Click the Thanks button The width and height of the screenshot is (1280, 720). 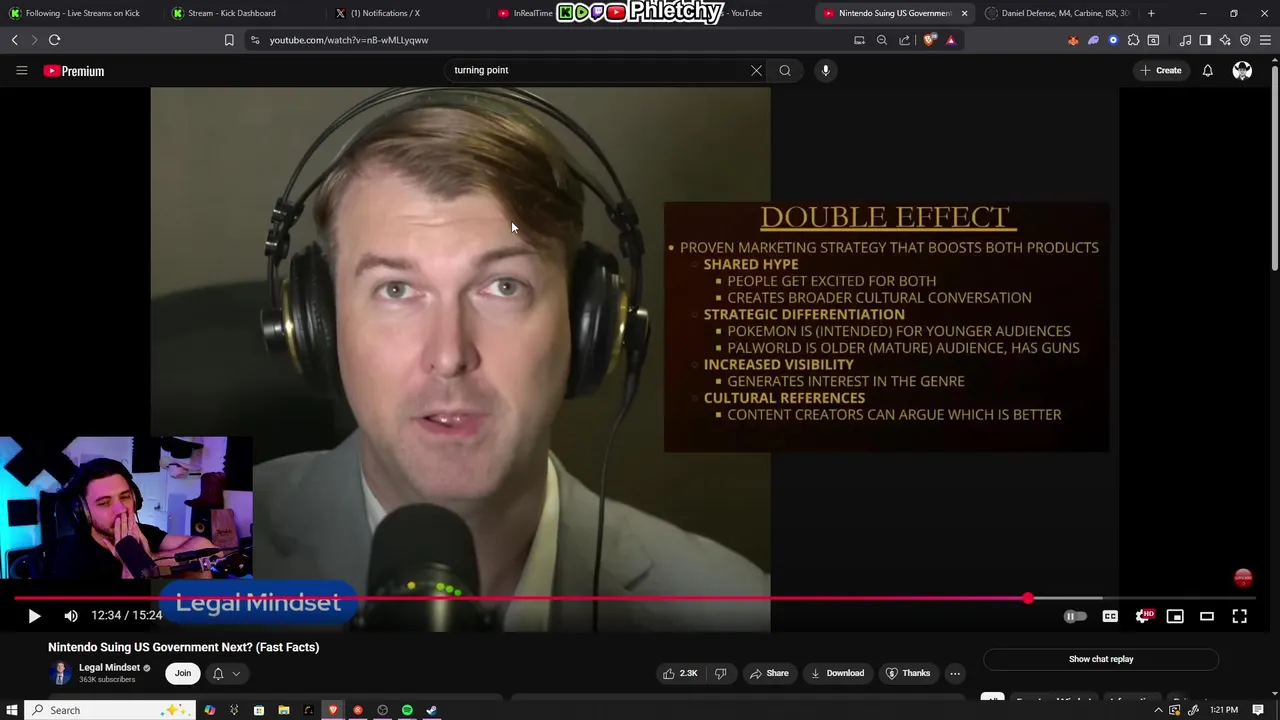tap(908, 673)
